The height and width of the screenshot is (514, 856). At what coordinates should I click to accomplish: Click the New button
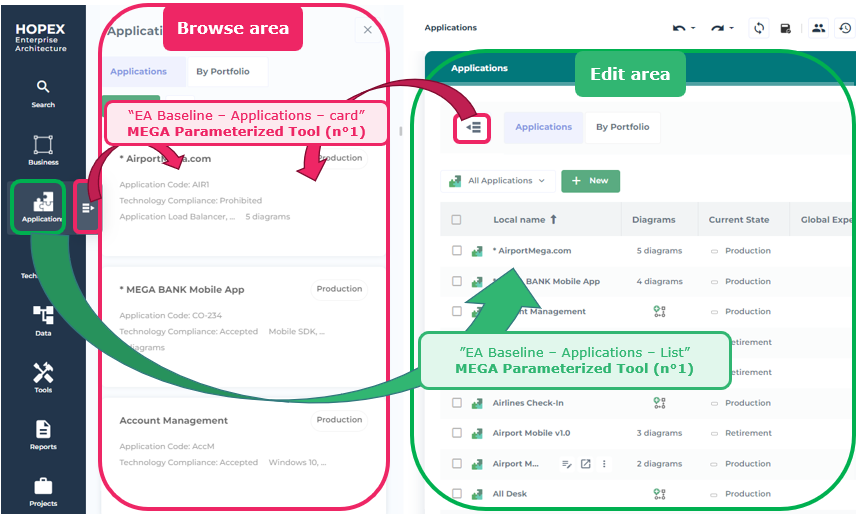tap(590, 181)
